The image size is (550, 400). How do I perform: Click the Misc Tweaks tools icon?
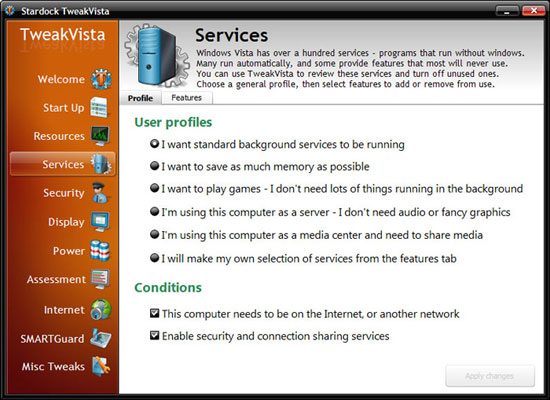coord(101,366)
